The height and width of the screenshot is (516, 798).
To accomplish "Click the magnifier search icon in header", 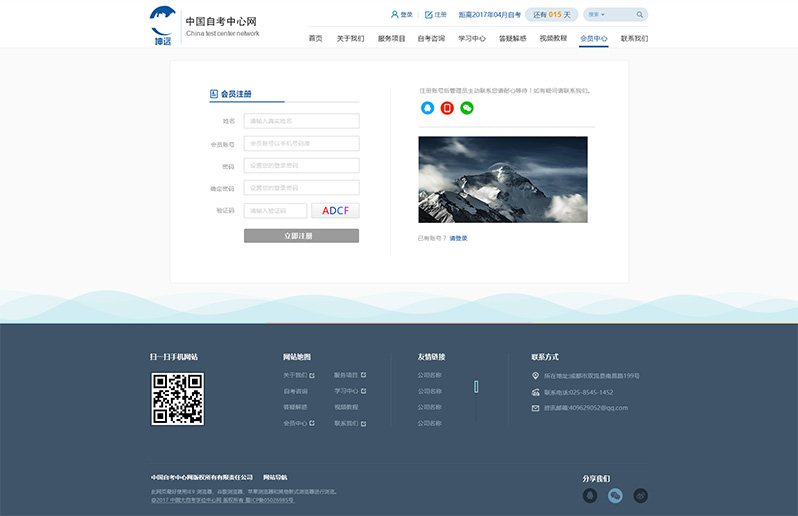I will pos(639,15).
